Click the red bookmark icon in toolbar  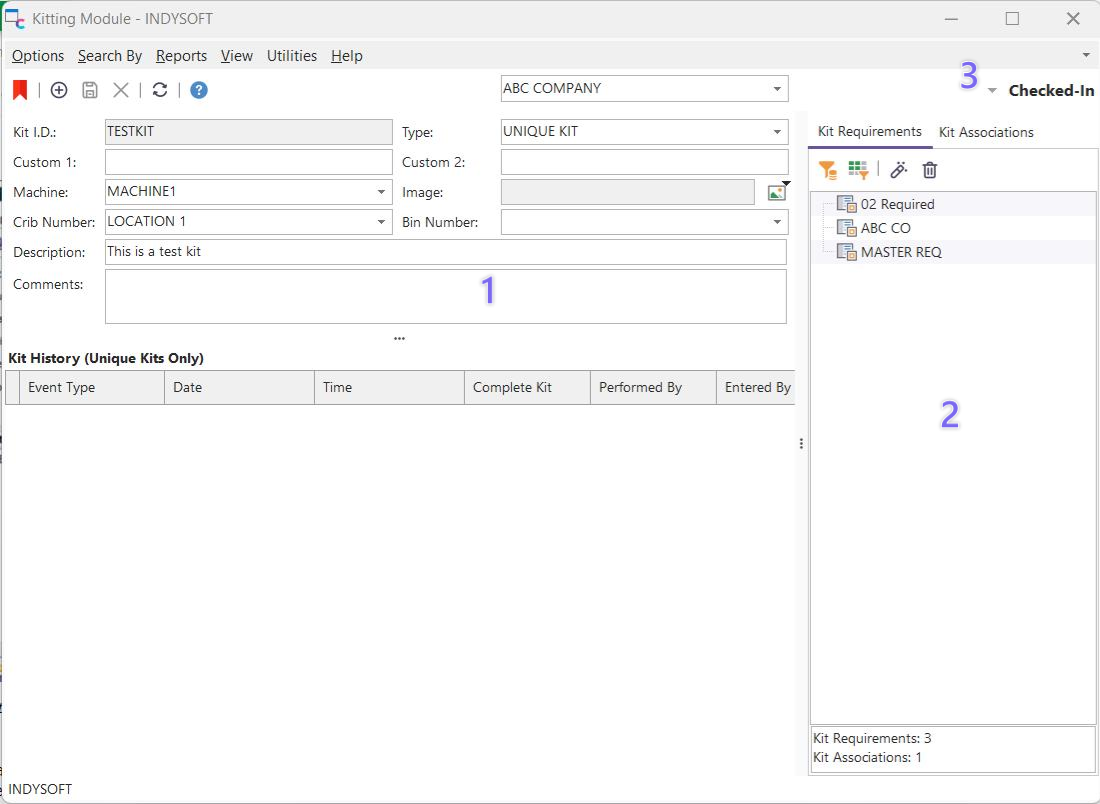20,90
